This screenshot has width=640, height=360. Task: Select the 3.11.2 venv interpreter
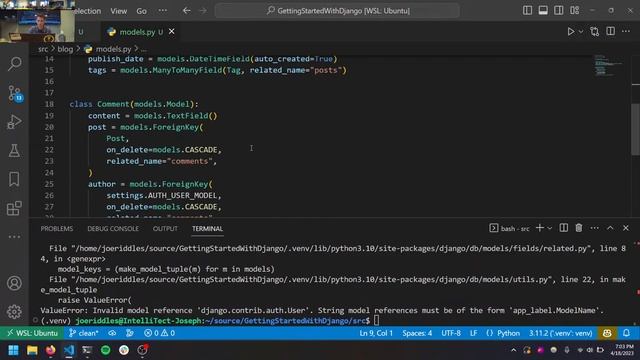pos(560,333)
